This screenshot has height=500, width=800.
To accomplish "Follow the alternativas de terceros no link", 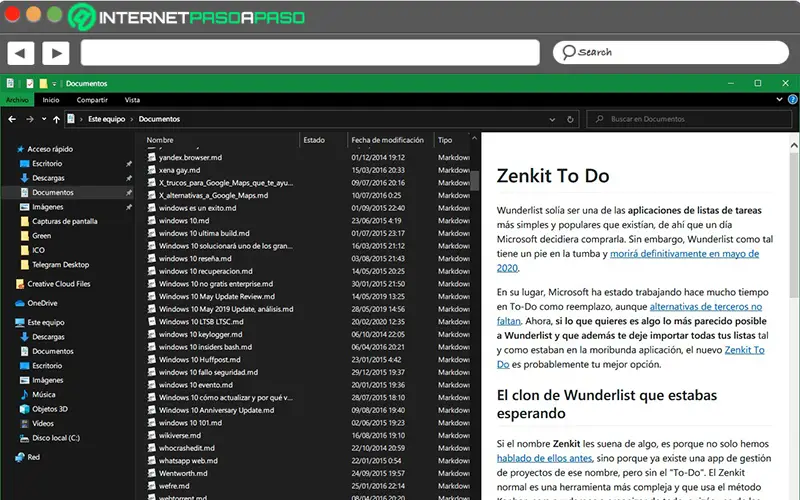I will point(706,307).
